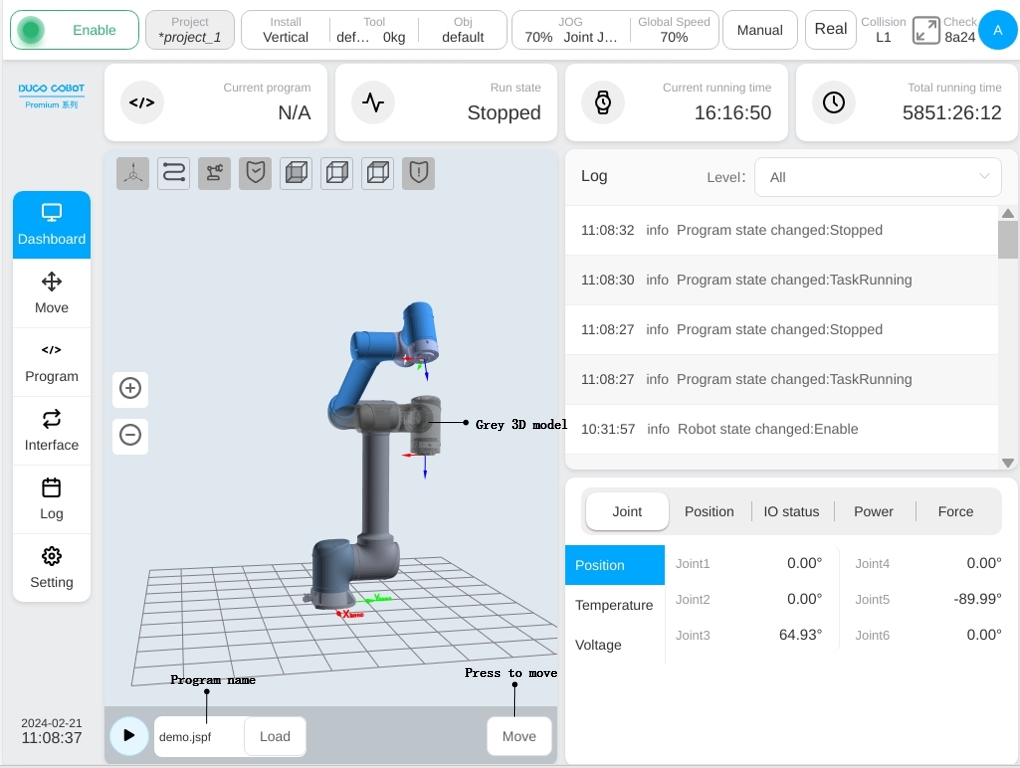Open the Collision L1 setting
This screenshot has height=768, width=1020.
[x=883, y=30]
